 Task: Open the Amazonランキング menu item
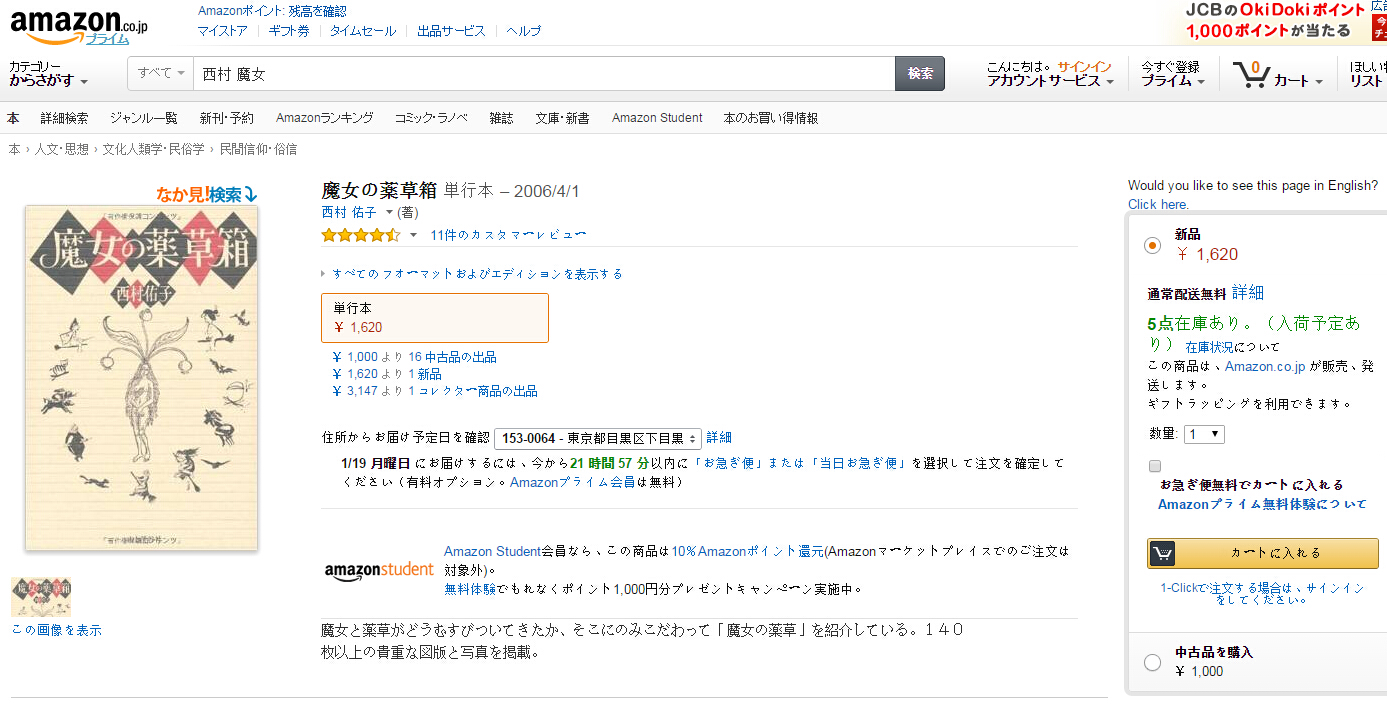tap(324, 118)
